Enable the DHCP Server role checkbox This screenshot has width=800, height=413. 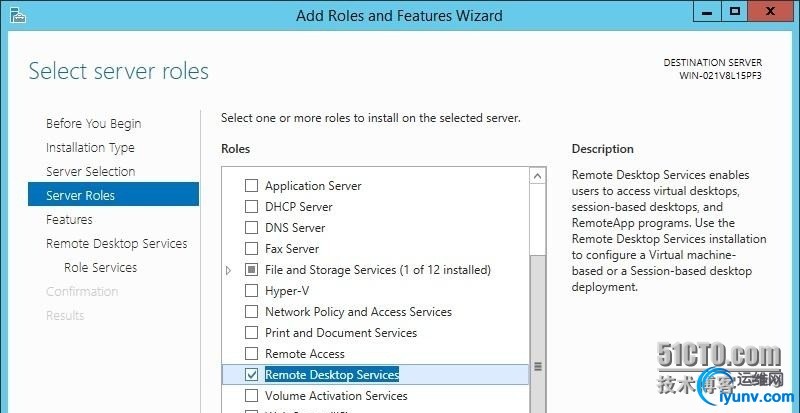click(x=252, y=207)
